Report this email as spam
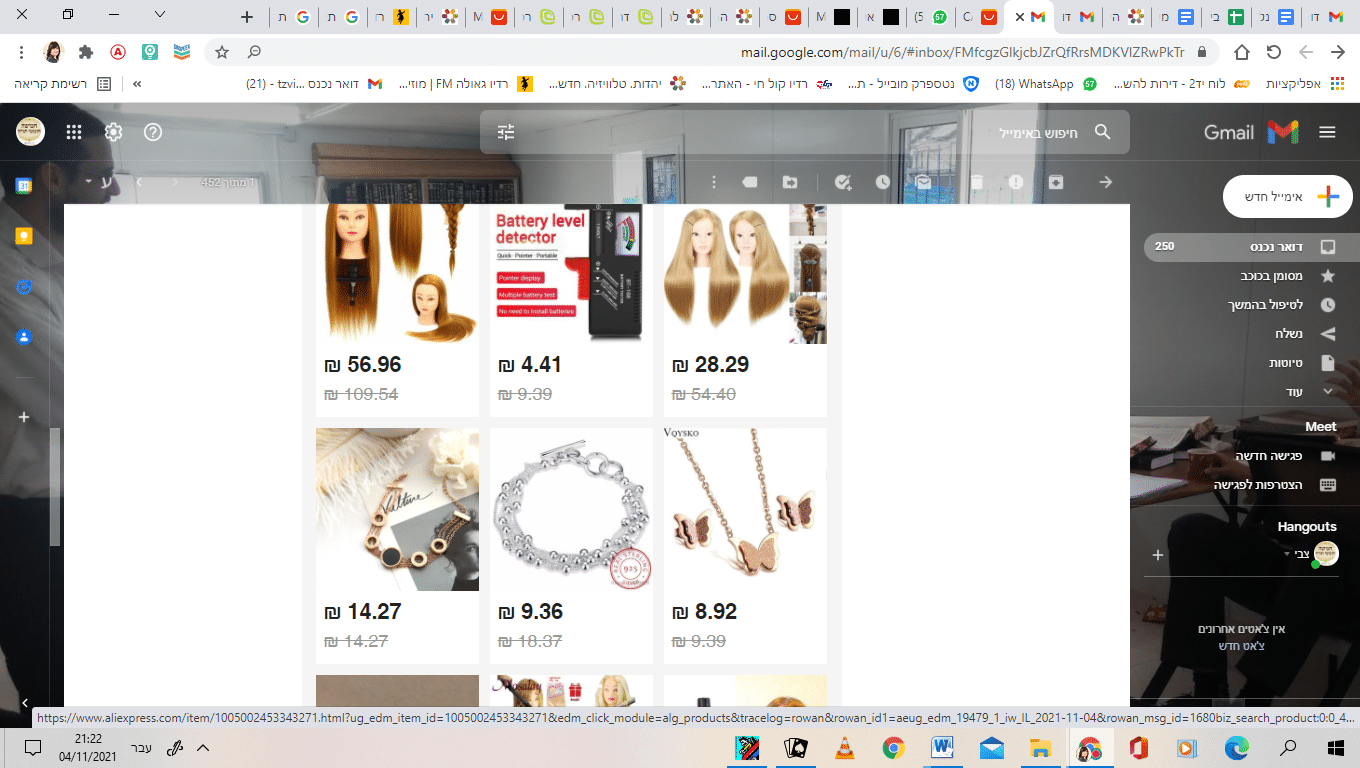1360x768 pixels. 1016,182
